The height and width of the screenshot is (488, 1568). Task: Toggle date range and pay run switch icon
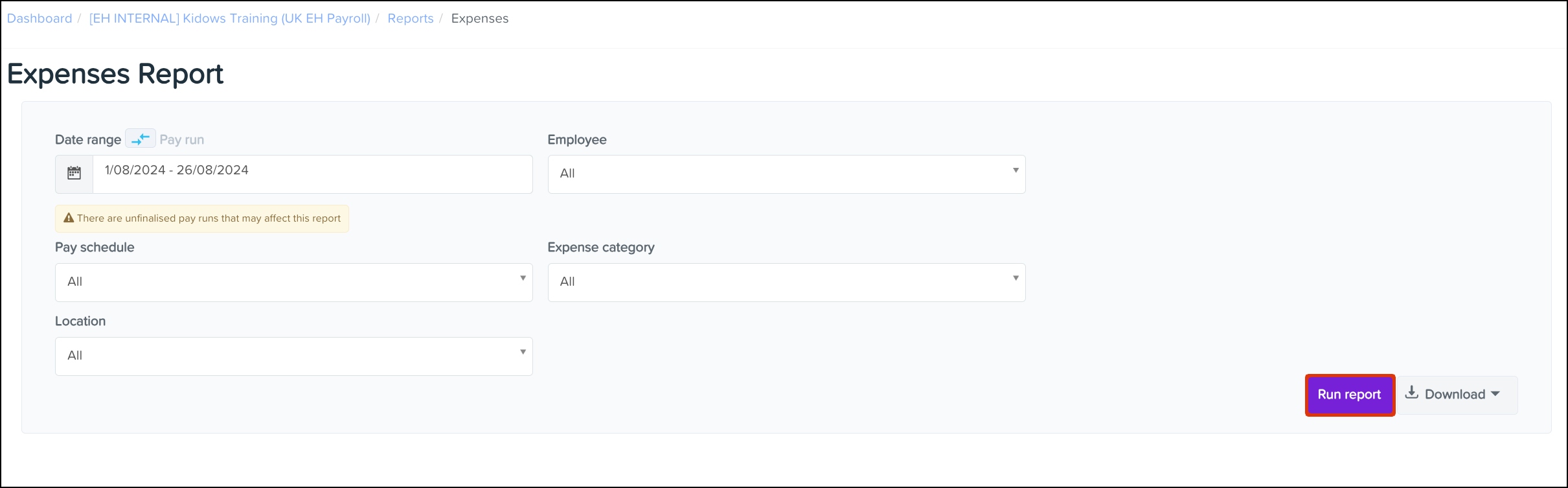[141, 139]
